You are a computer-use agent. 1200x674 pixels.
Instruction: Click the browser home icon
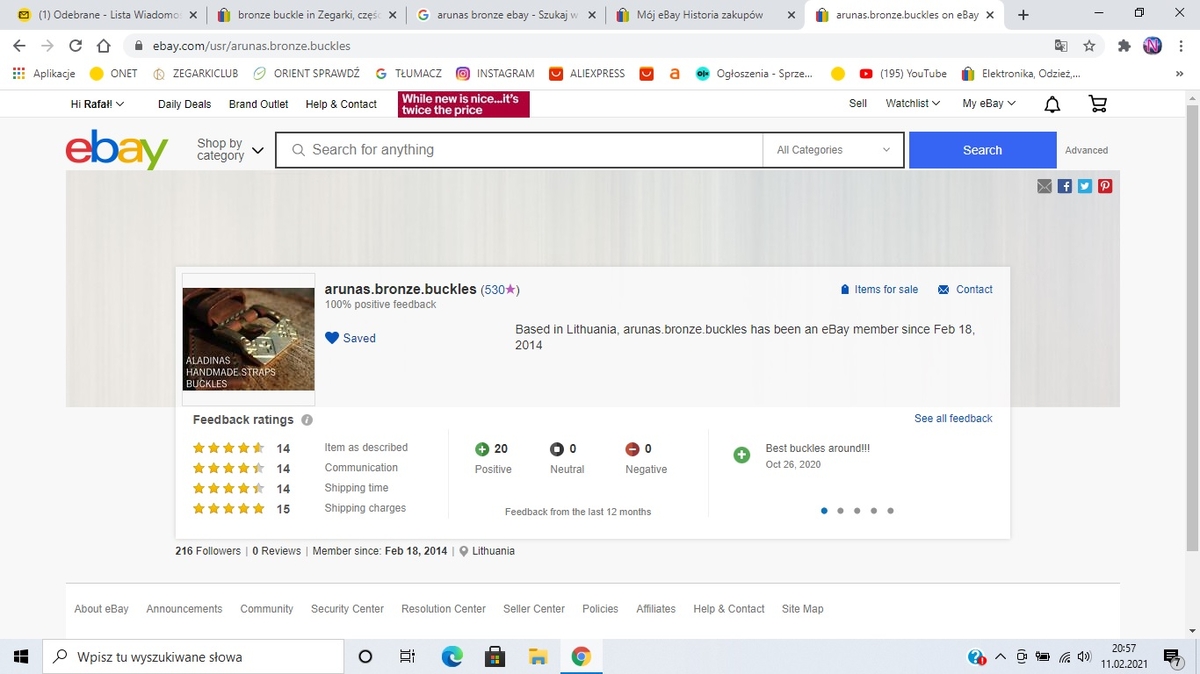104,46
